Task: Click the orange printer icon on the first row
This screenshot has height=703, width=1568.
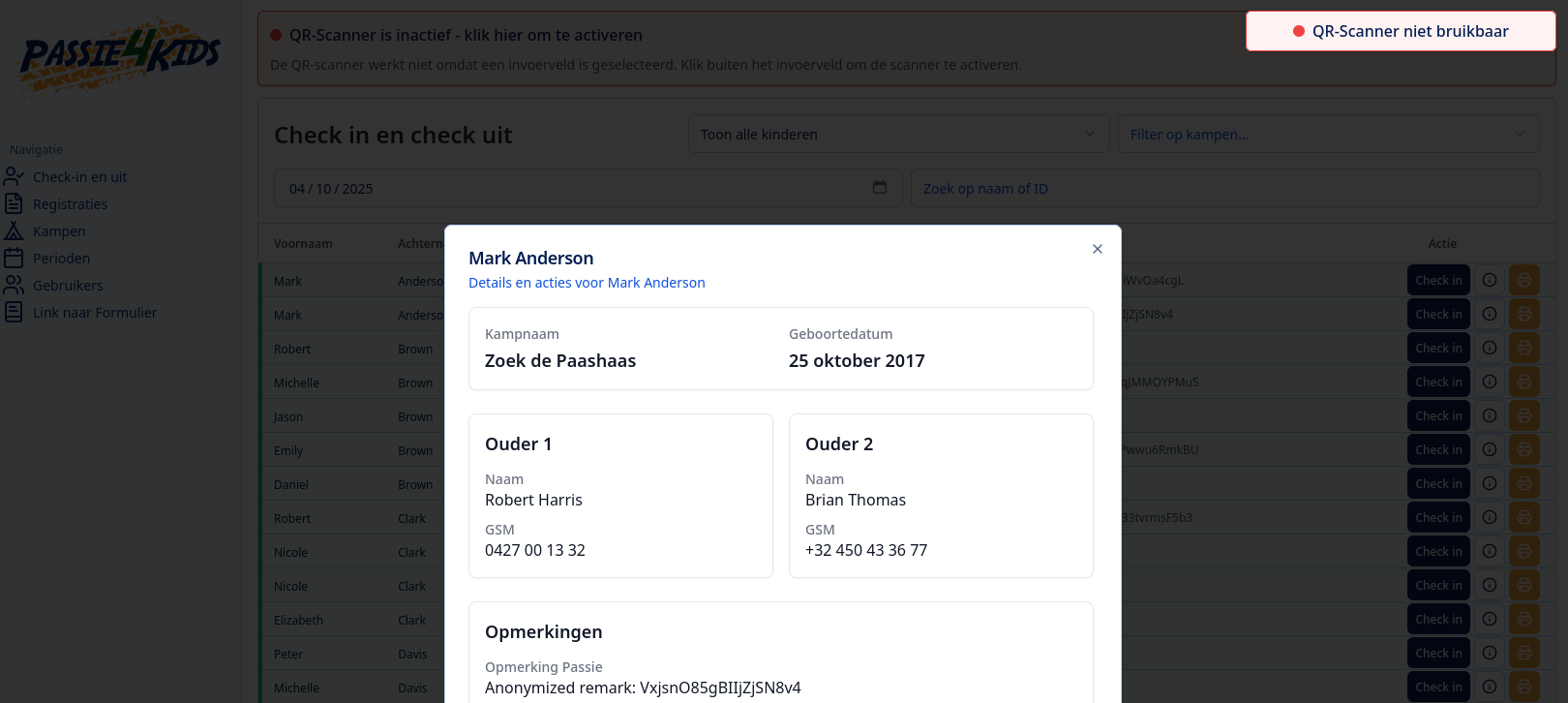Action: click(x=1524, y=279)
